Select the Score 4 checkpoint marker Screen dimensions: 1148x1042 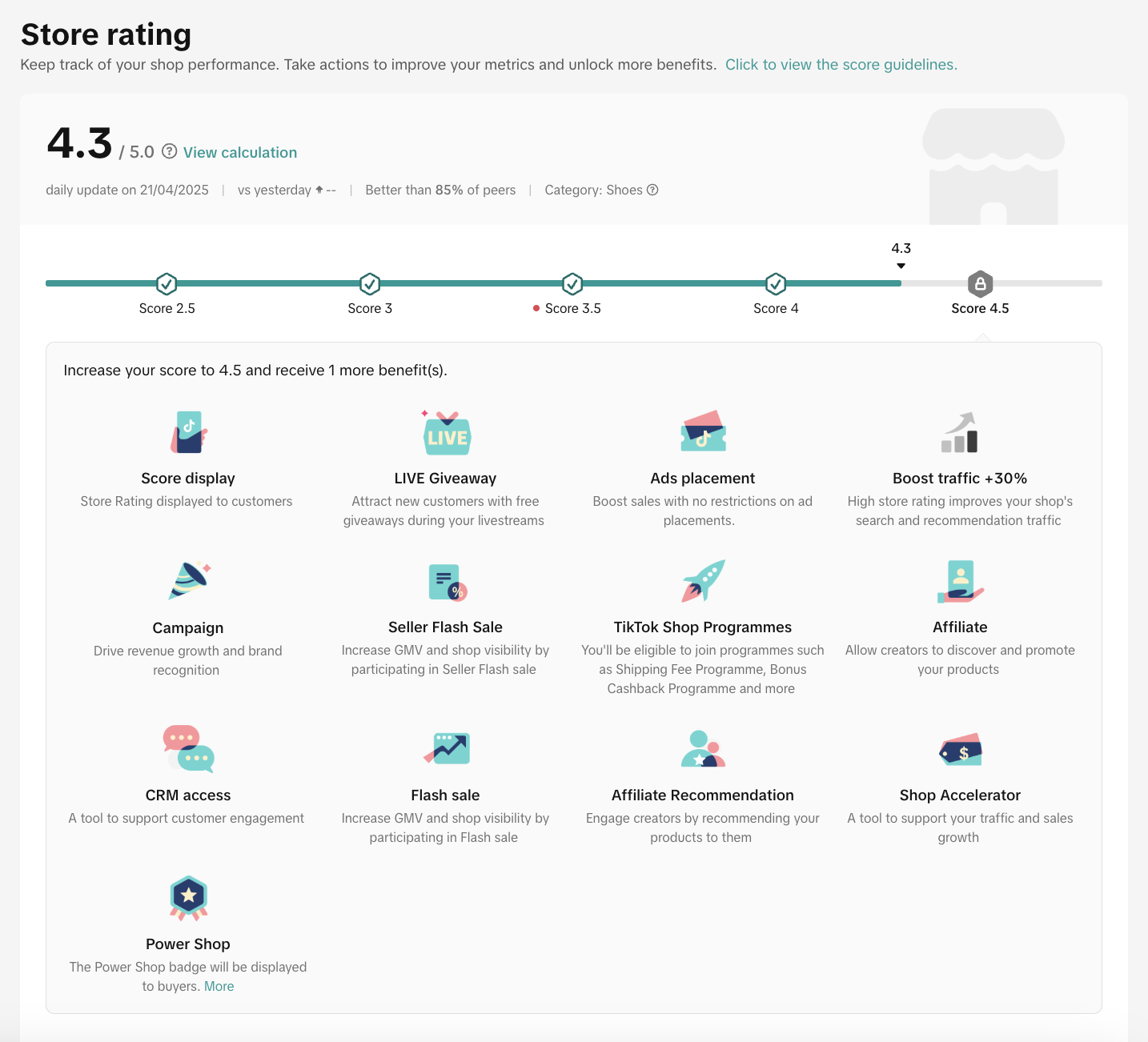[x=776, y=283]
